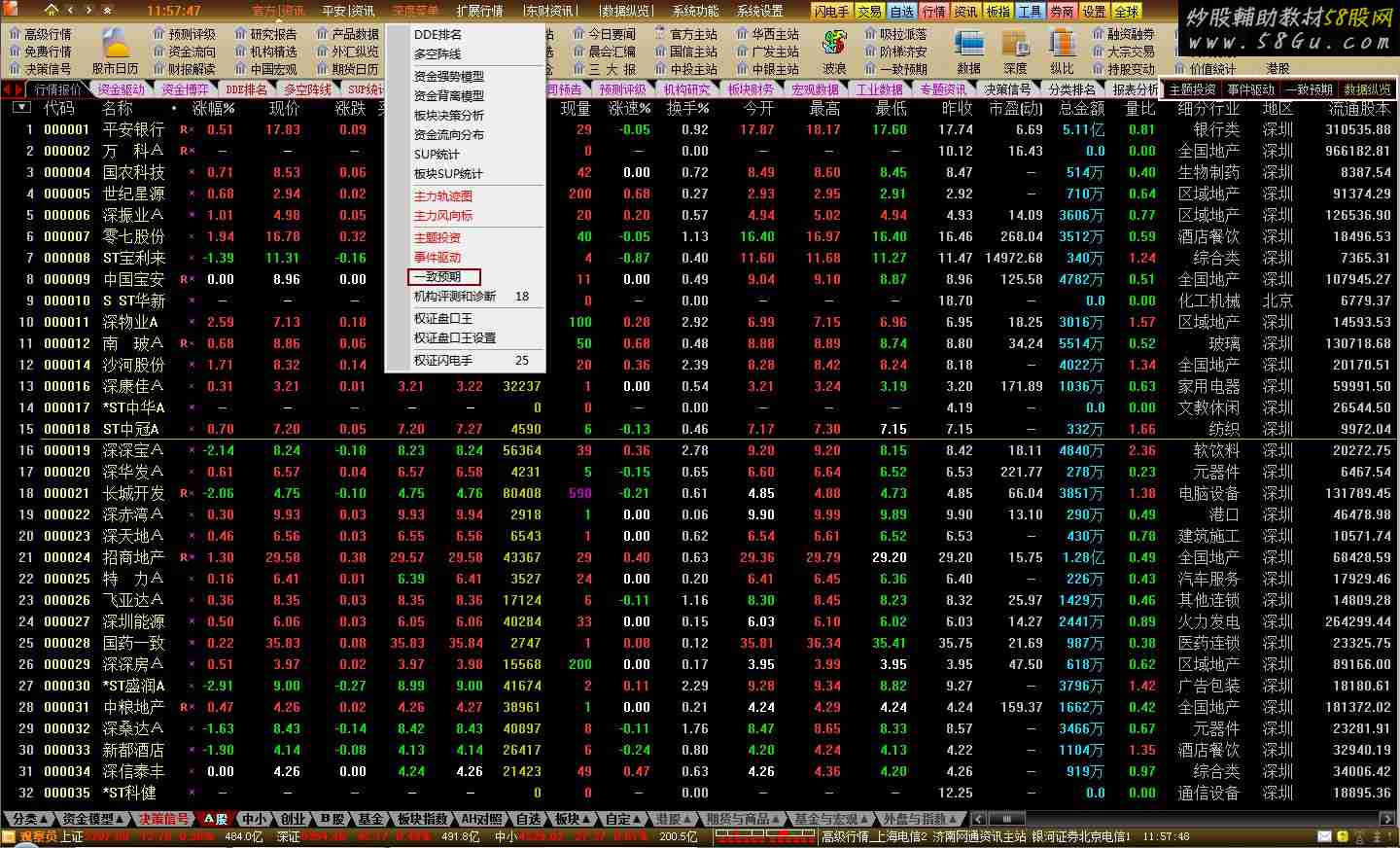The image size is (1400, 848).
Task: Switch to the 资金驱动 tab
Action: (121, 89)
